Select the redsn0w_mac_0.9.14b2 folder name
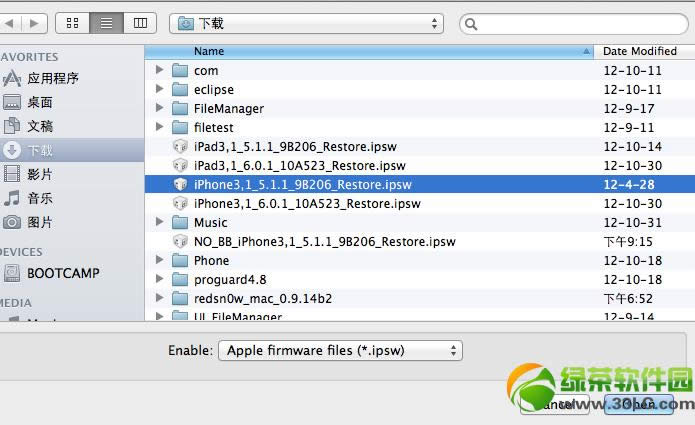Screen dimensions: 695x425 tap(263, 299)
